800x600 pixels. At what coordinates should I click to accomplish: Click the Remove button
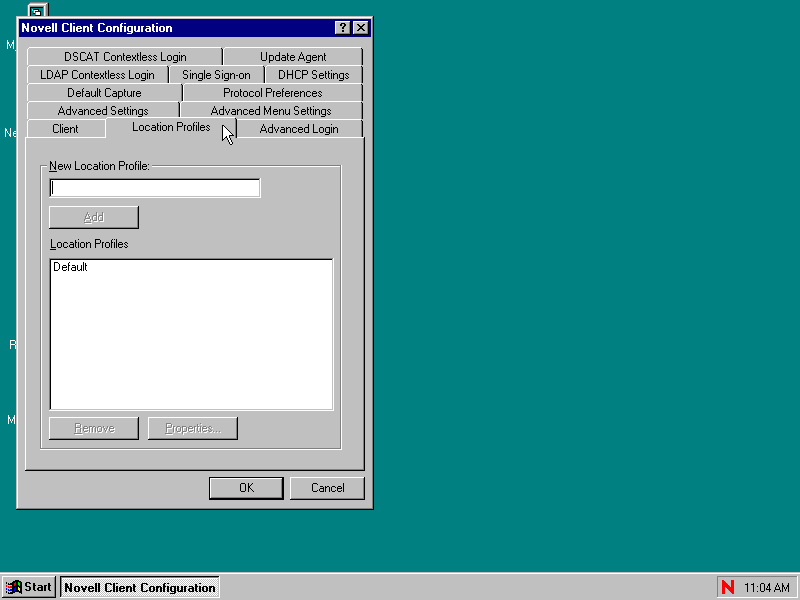(94, 429)
